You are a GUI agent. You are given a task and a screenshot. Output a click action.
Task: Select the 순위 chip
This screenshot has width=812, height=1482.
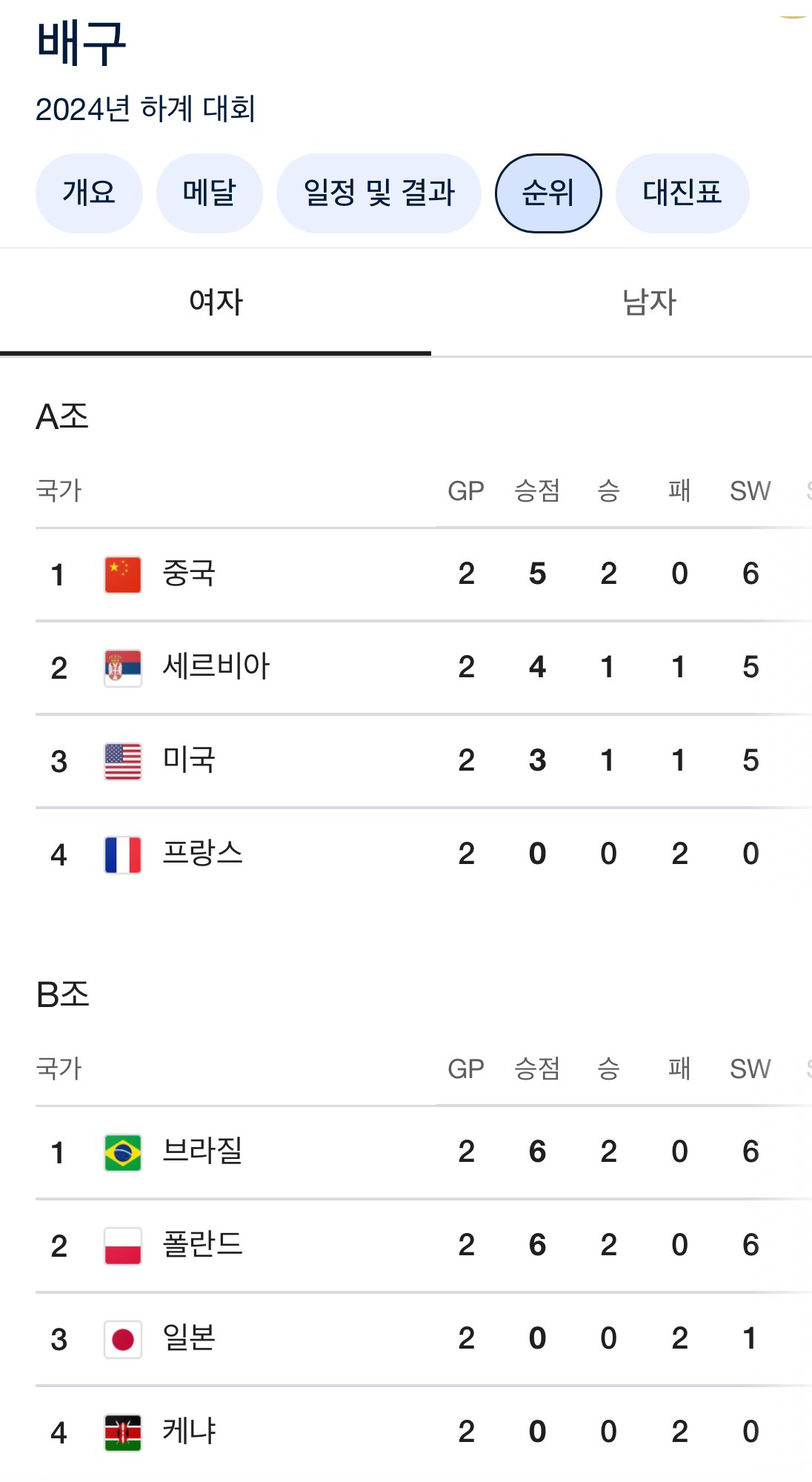548,193
